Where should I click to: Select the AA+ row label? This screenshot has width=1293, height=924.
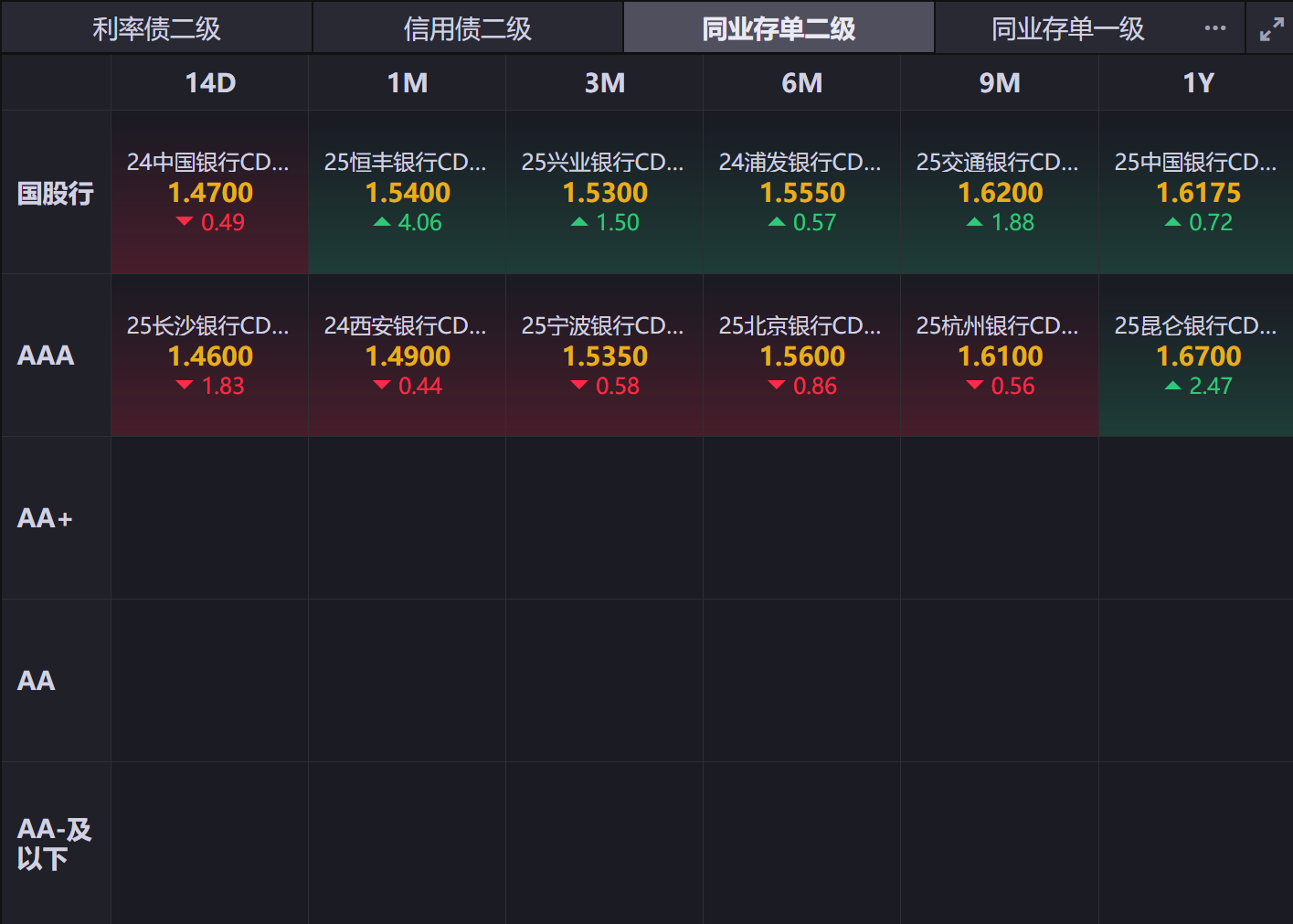[x=56, y=518]
